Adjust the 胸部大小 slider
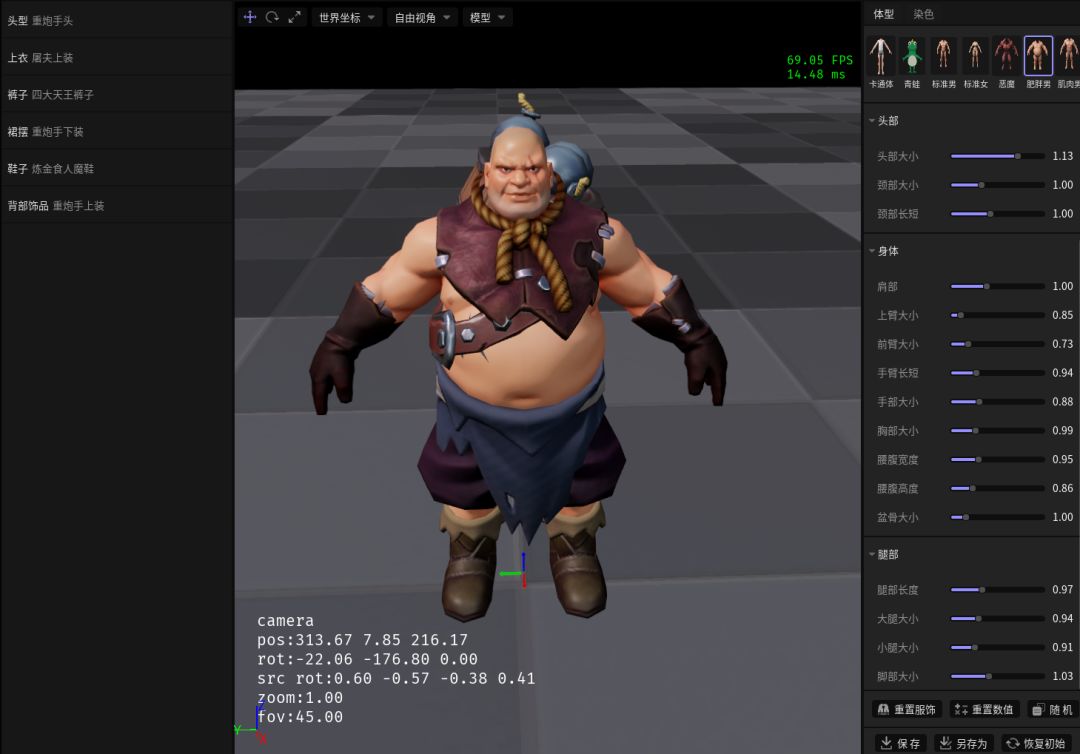Screen dimensions: 1080x754 pos(997,431)
